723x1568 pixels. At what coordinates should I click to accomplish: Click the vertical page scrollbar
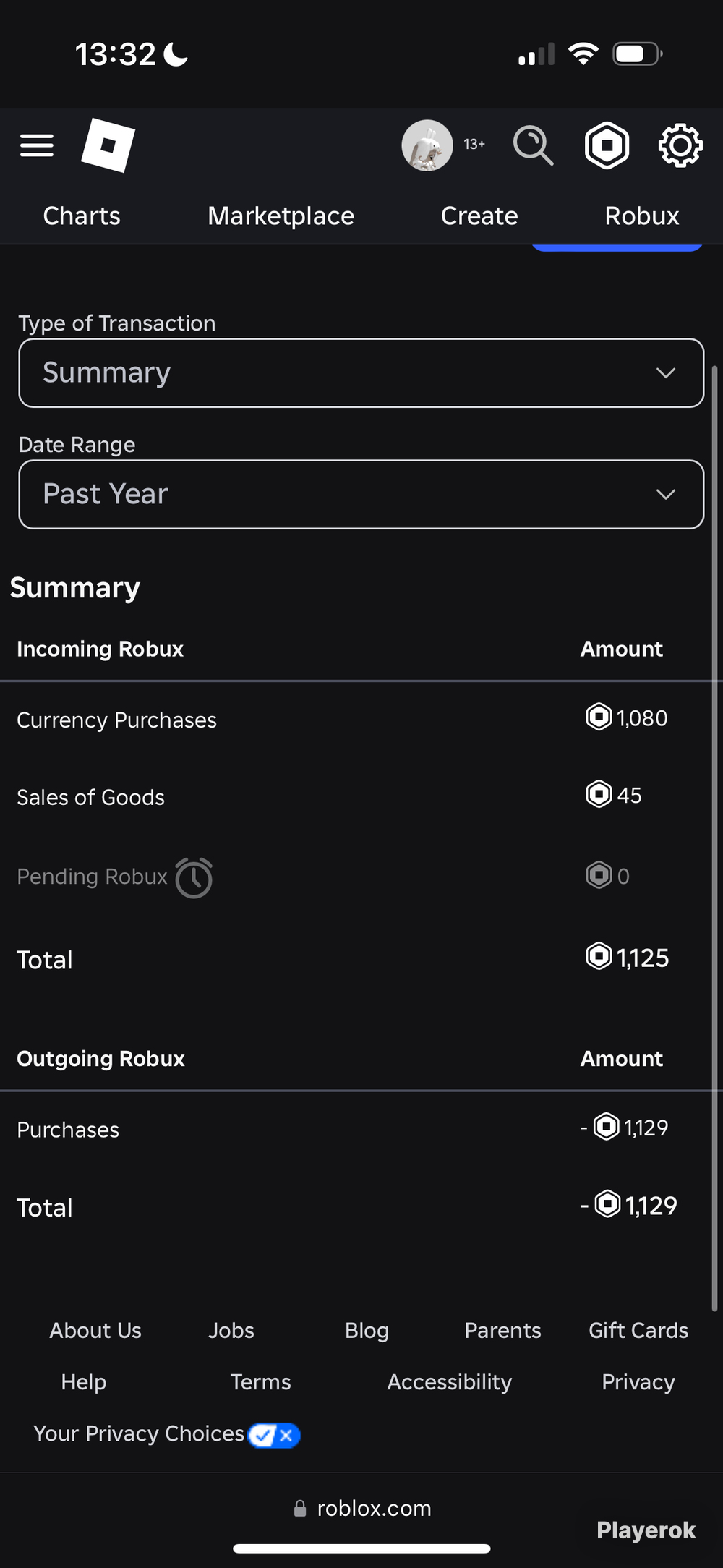(714, 839)
